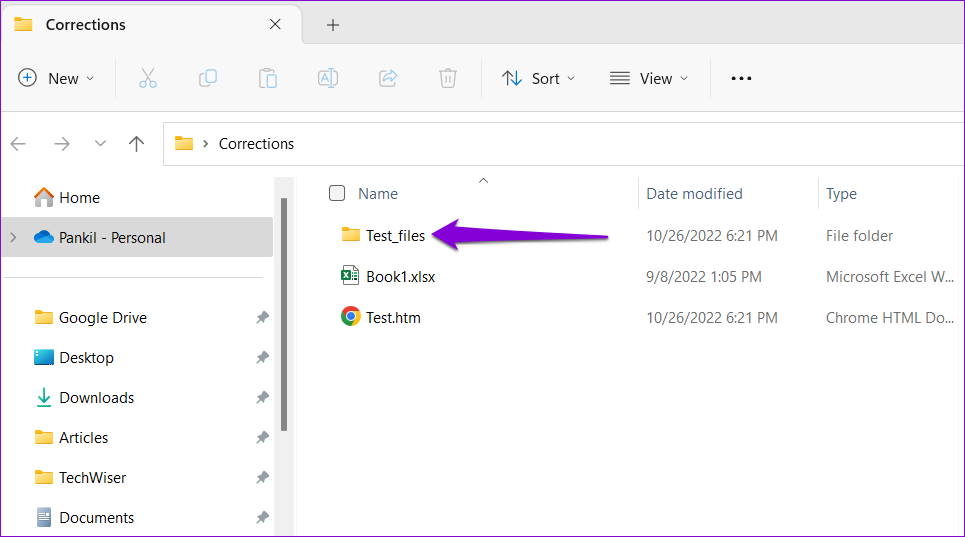Click the Delete trash can icon
The image size is (965, 537).
click(447, 78)
